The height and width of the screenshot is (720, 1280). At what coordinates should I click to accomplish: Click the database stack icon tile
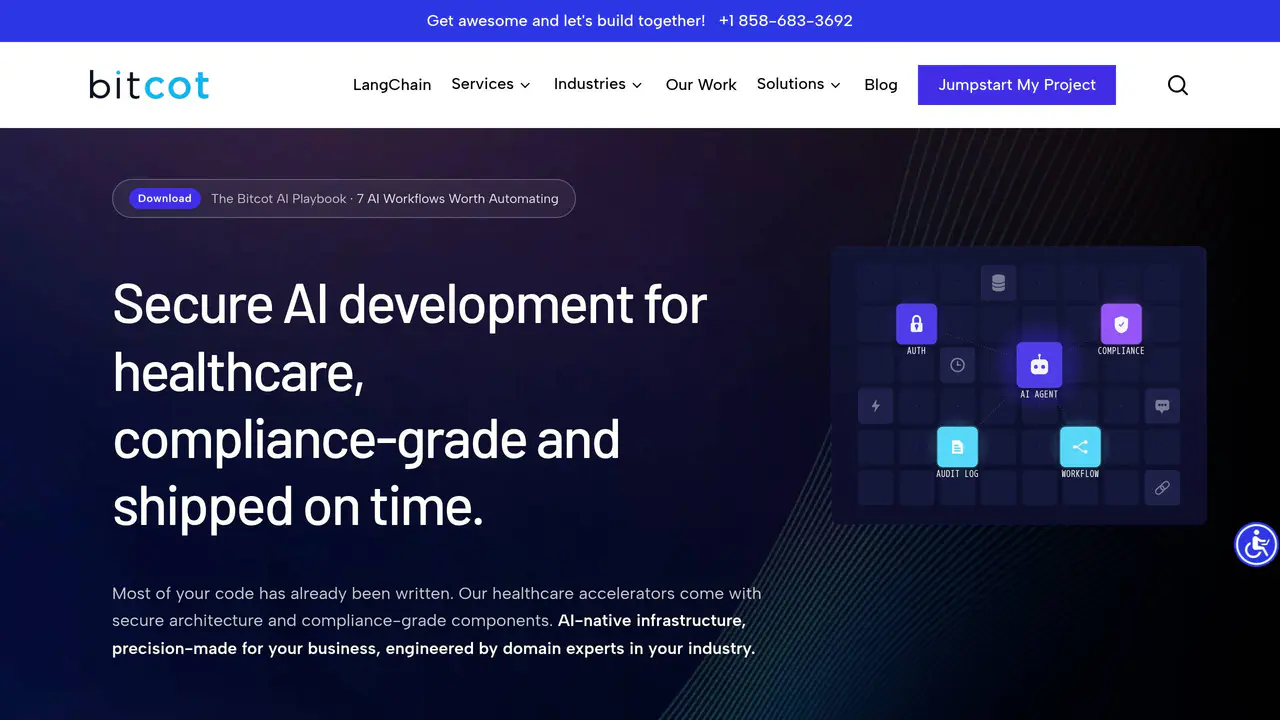tap(998, 283)
